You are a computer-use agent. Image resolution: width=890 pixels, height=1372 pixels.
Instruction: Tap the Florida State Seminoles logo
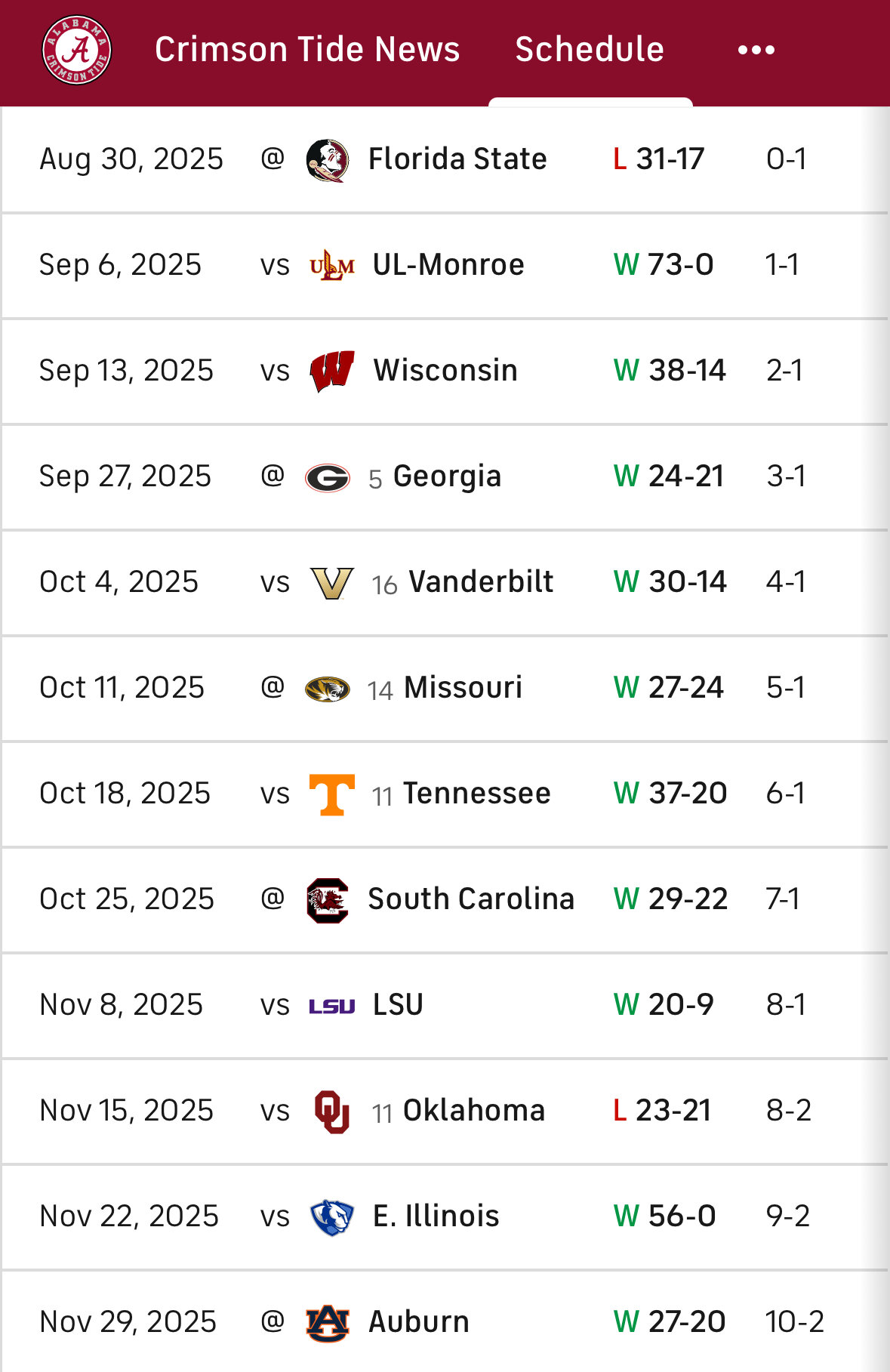328,160
